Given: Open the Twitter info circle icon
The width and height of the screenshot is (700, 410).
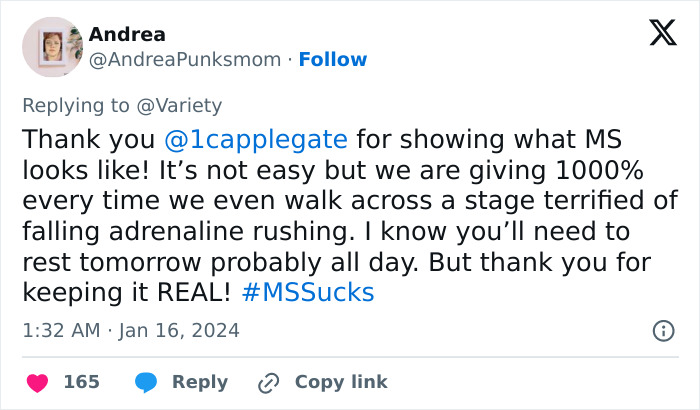Looking at the screenshot, I should click(x=662, y=330).
